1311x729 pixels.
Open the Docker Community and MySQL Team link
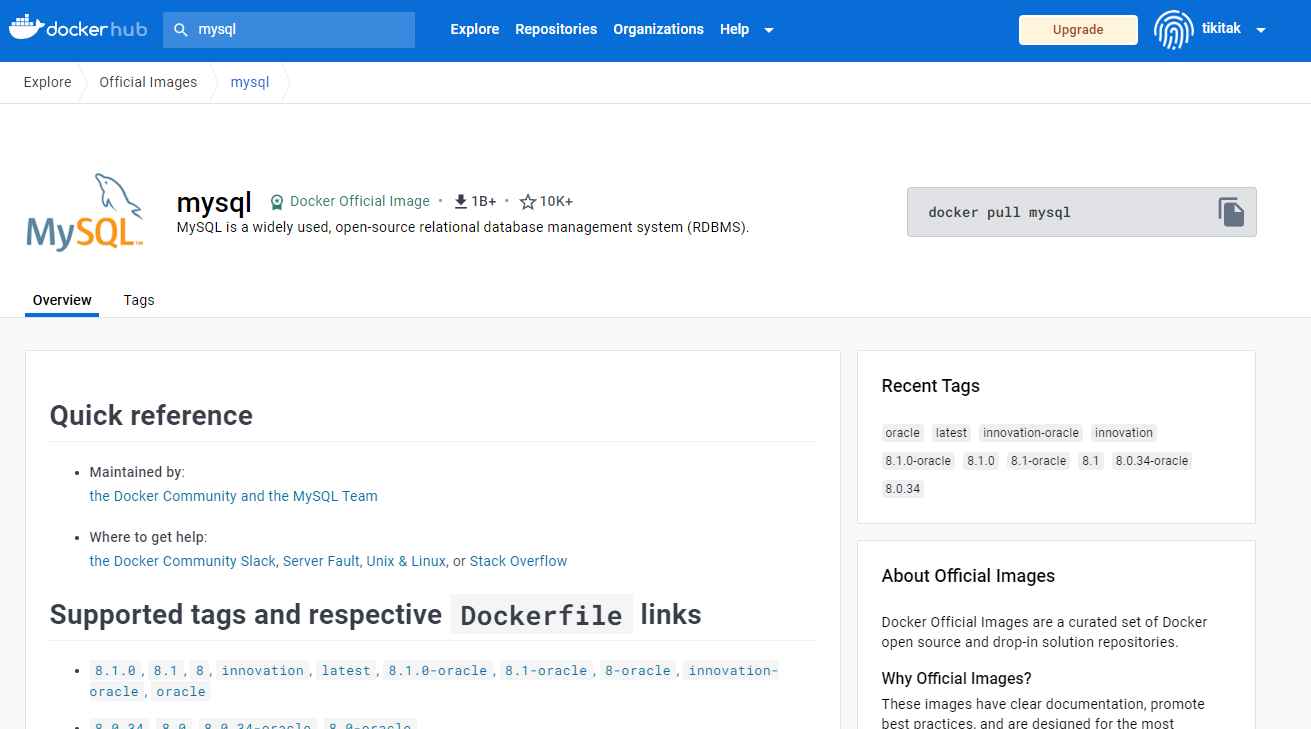234,496
